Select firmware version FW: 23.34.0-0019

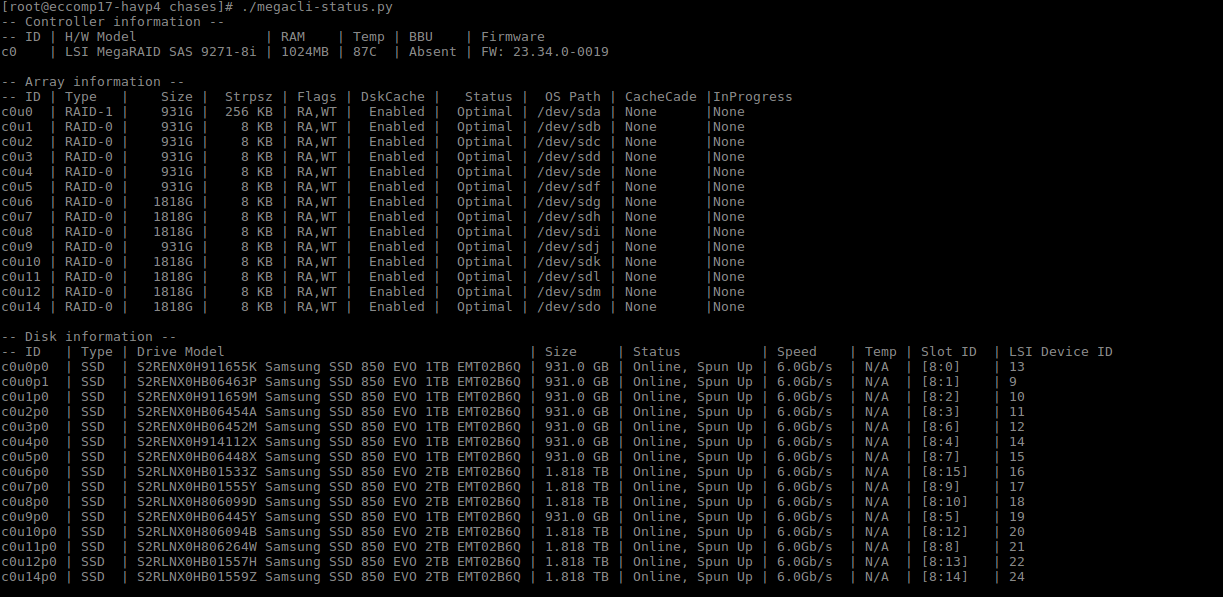544,52
